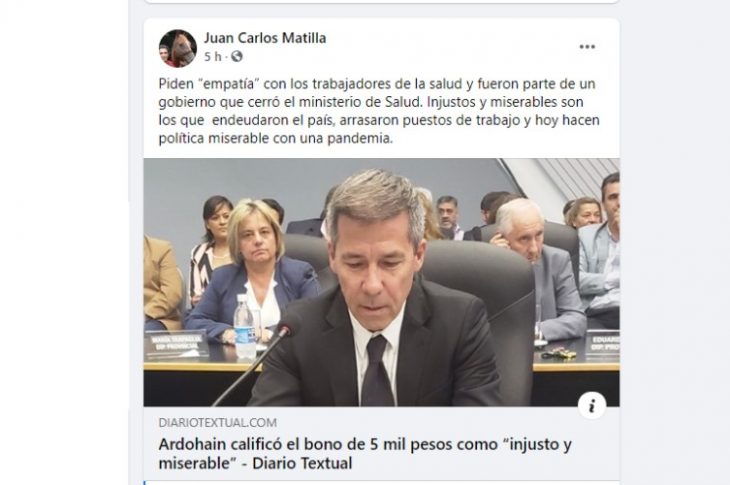Click the globe public-audience icon
This screenshot has height=485, width=730.
237,56
